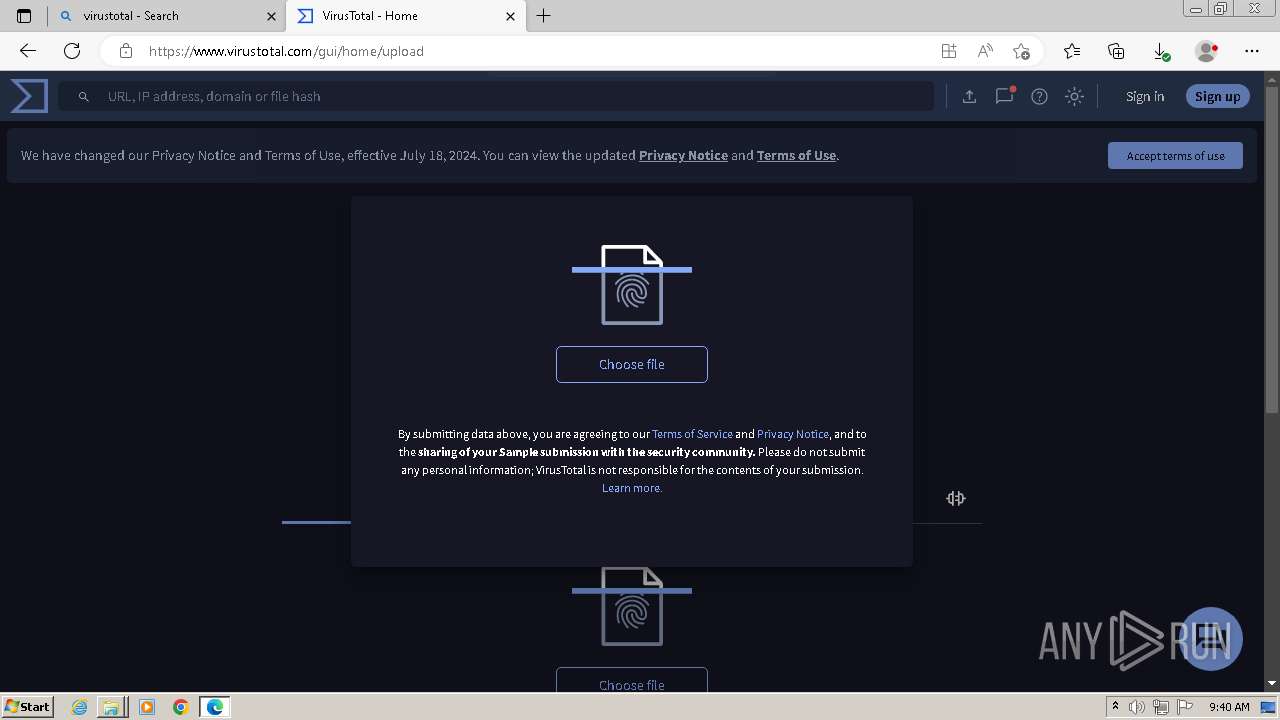
Task: Reload the page with refresh icon
Action: [72, 51]
